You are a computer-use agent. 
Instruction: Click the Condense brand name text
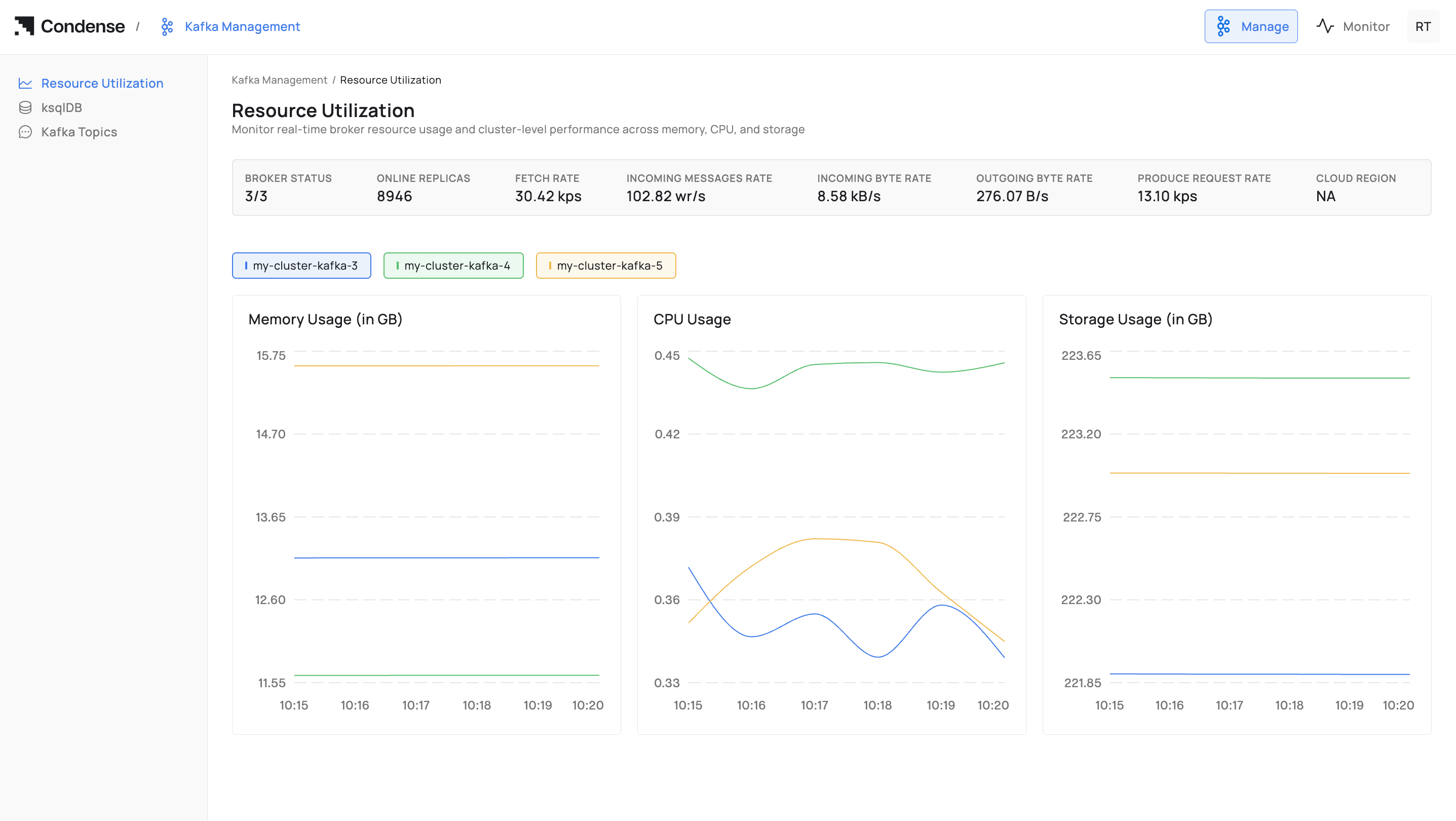[x=83, y=26]
